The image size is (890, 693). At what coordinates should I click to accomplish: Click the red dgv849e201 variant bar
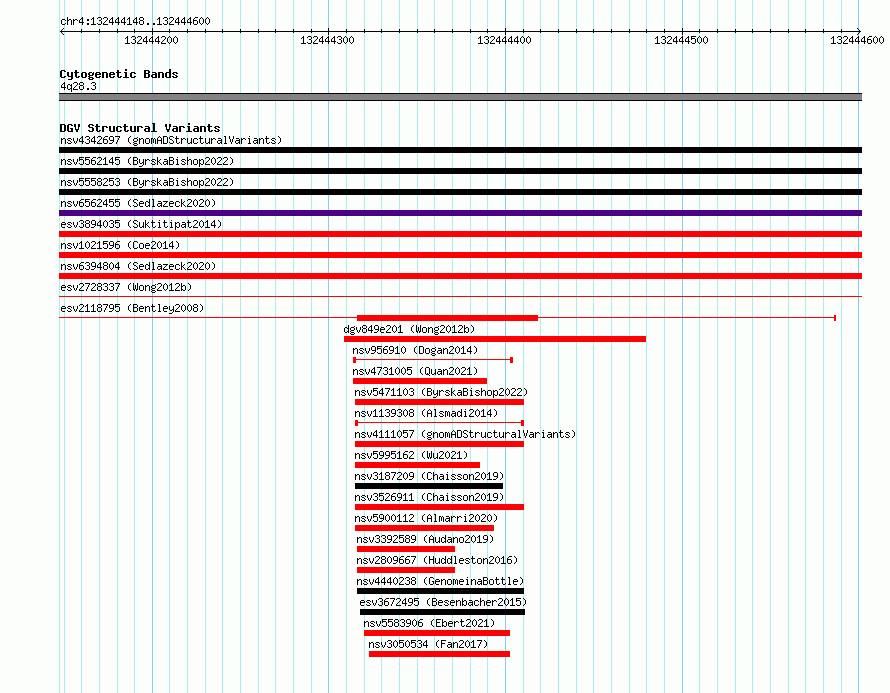pyautogui.click(x=494, y=339)
